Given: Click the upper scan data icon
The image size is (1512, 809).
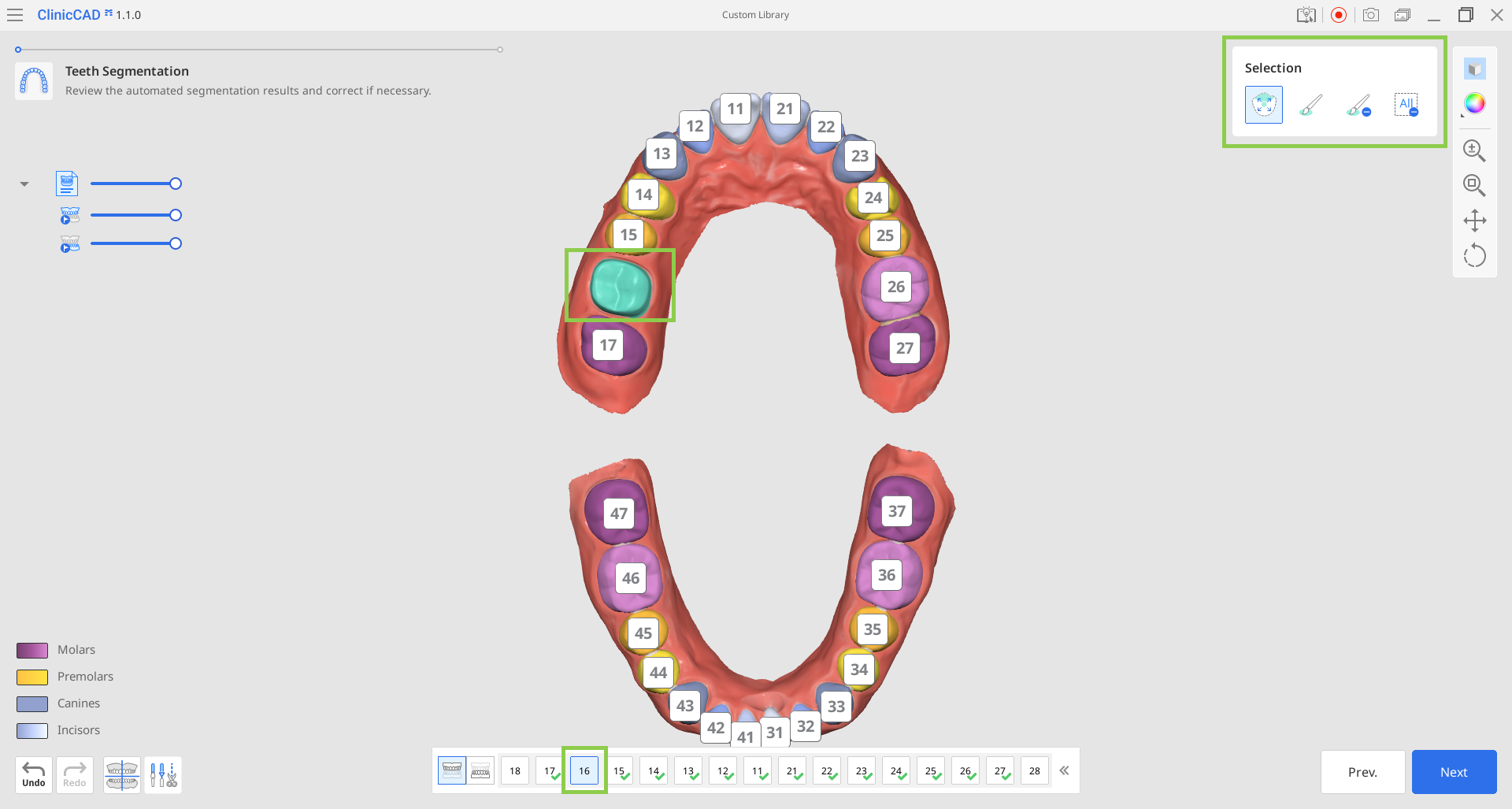Looking at the screenshot, I should pos(70,215).
